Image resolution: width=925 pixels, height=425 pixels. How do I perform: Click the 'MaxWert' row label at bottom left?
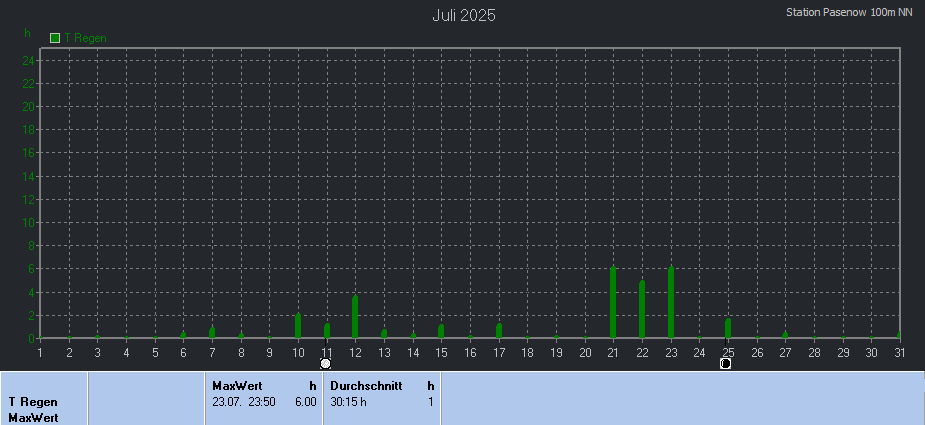point(33,418)
